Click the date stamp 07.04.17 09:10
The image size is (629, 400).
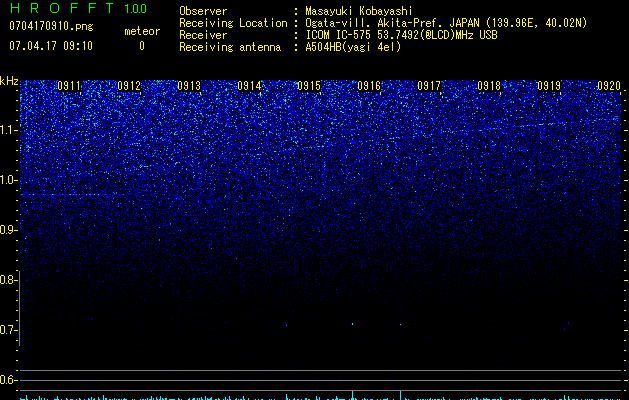pyautogui.click(x=51, y=46)
